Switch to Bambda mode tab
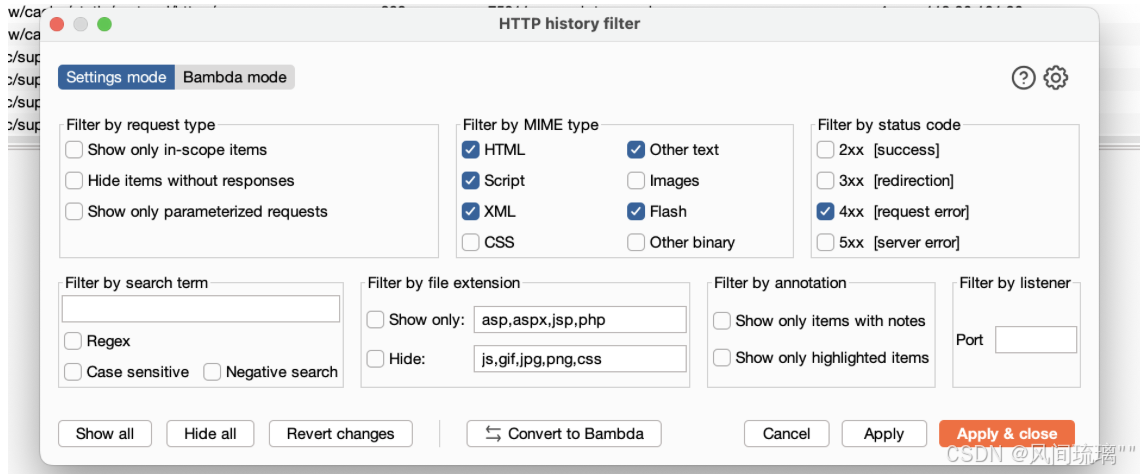The width and height of the screenshot is (1140, 474). pos(235,77)
